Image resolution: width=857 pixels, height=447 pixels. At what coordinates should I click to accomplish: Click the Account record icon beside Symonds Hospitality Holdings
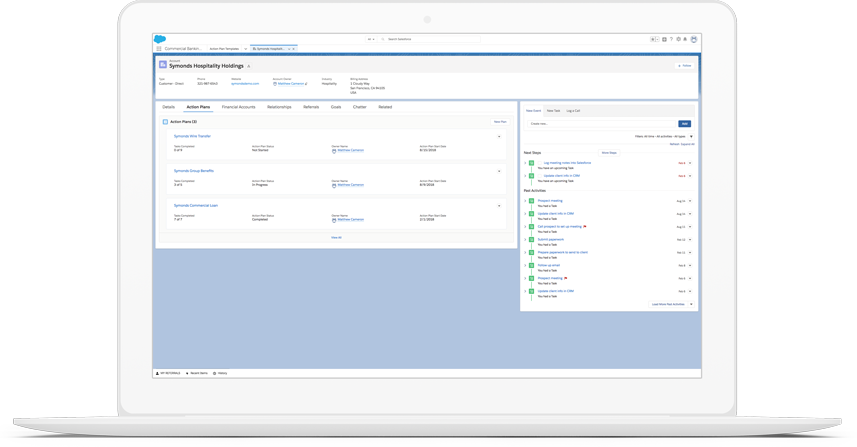coord(162,64)
